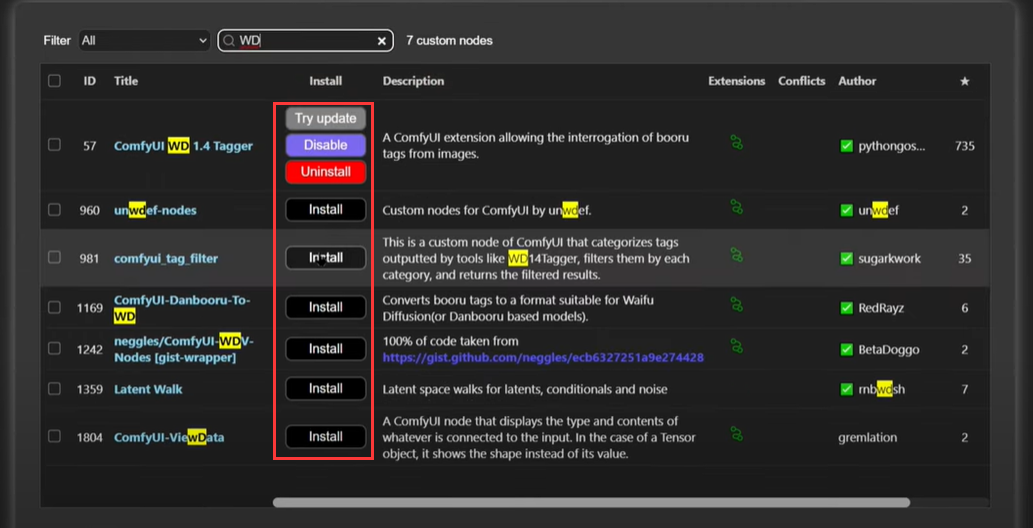Click the star column header
Image resolution: width=1033 pixels, height=528 pixels.
(964, 81)
